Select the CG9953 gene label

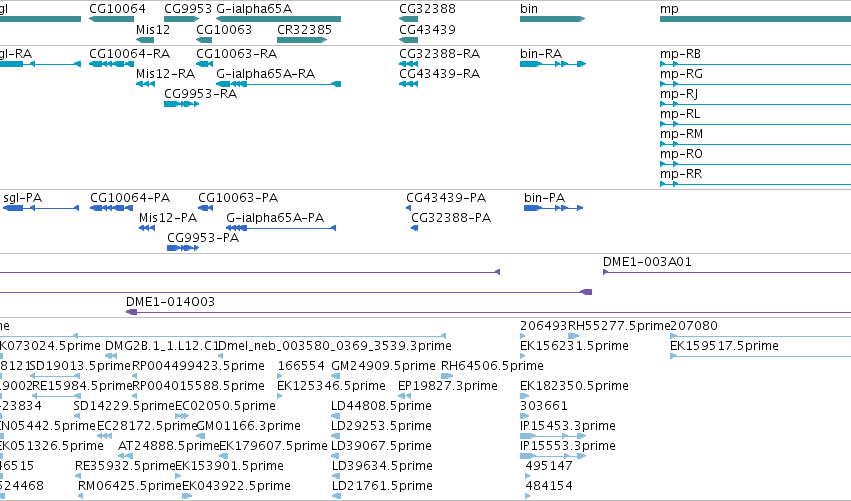[188, 9]
